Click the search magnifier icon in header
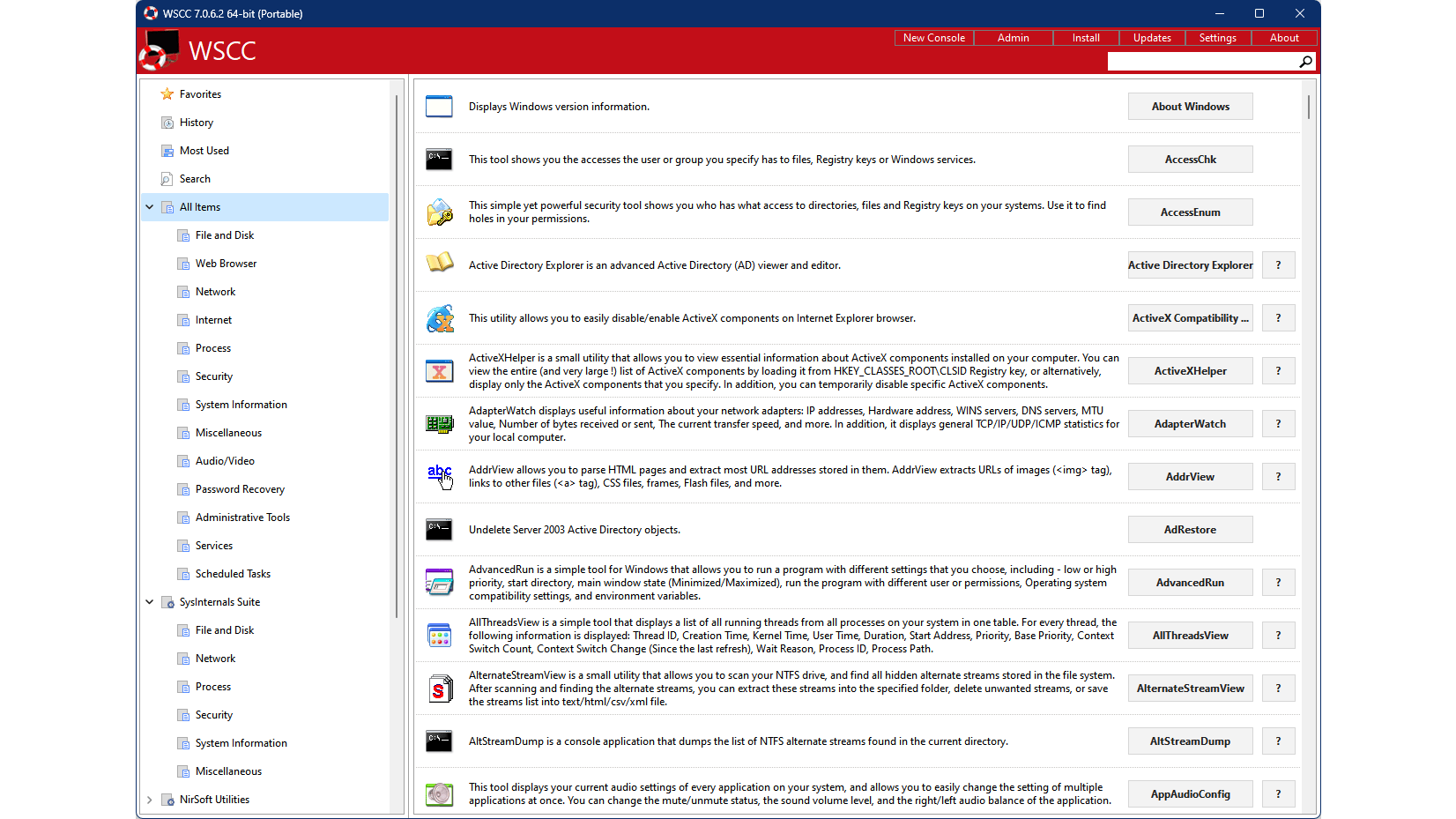Screen dimensions: 1456x819 click(x=1305, y=62)
